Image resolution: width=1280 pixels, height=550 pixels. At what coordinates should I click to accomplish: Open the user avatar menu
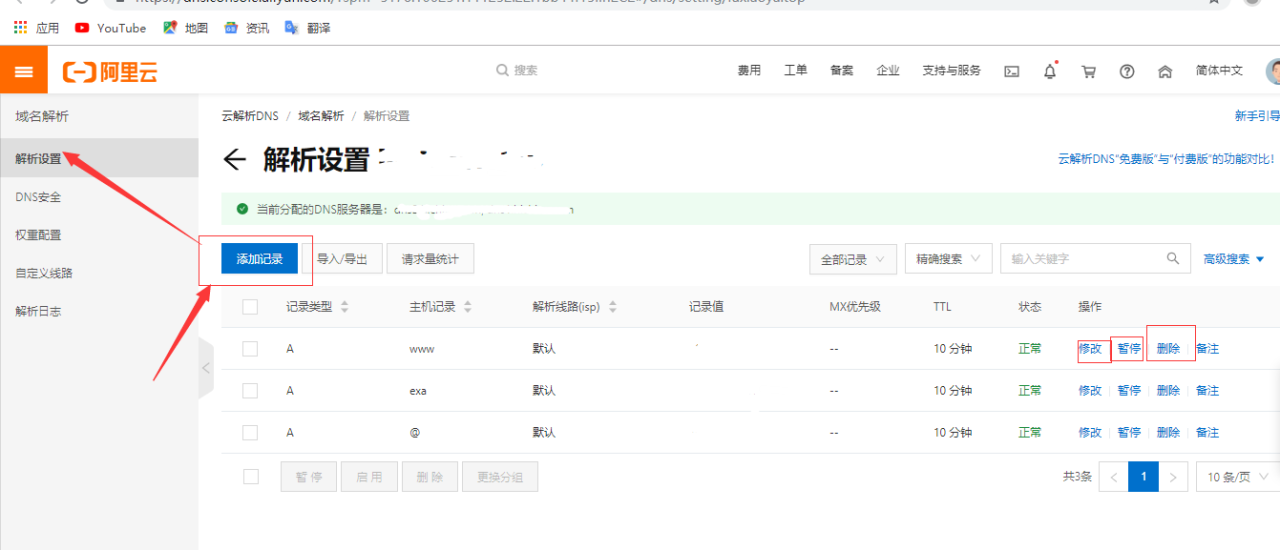pyautogui.click(x=1273, y=71)
